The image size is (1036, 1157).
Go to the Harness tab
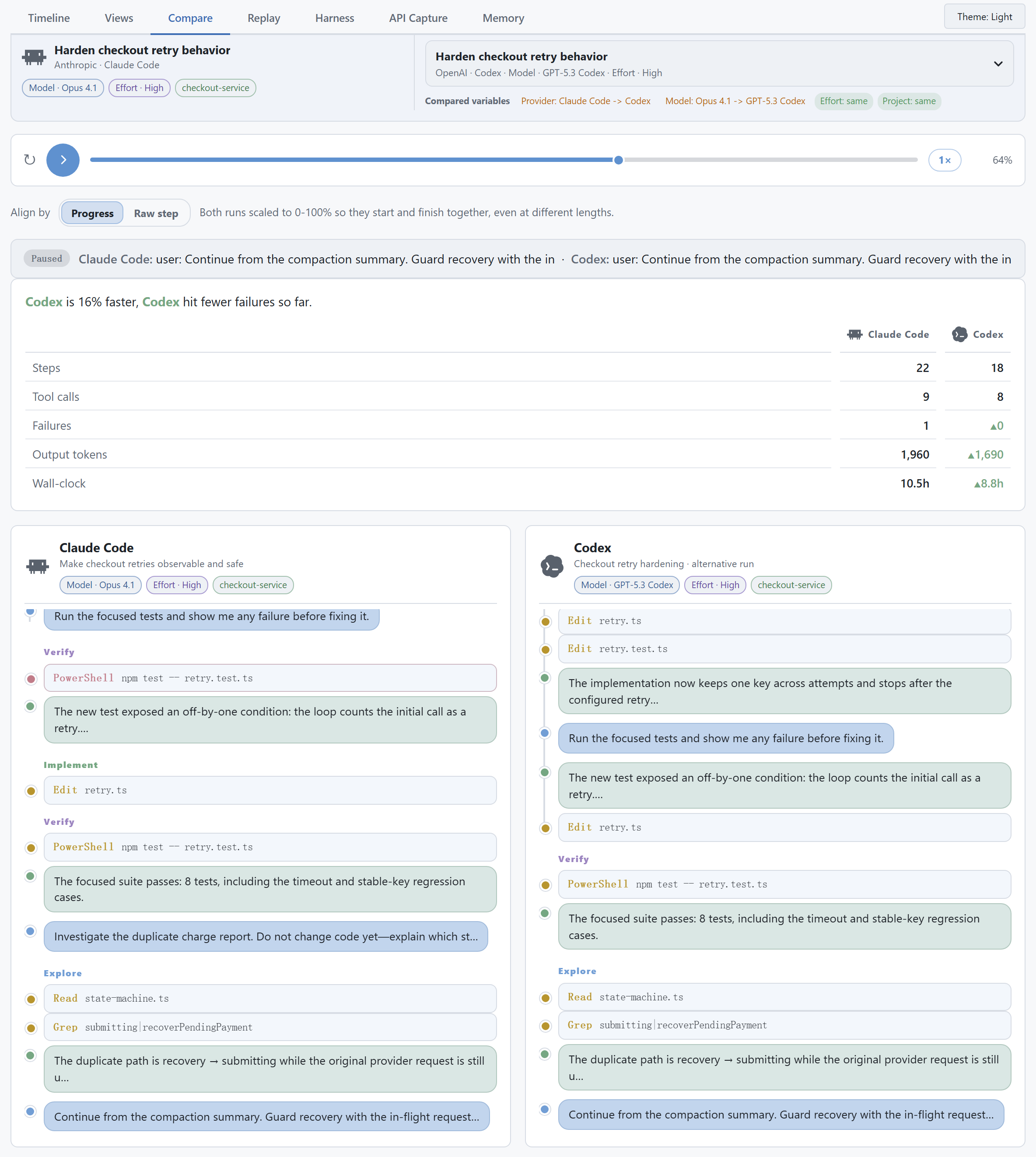(335, 18)
